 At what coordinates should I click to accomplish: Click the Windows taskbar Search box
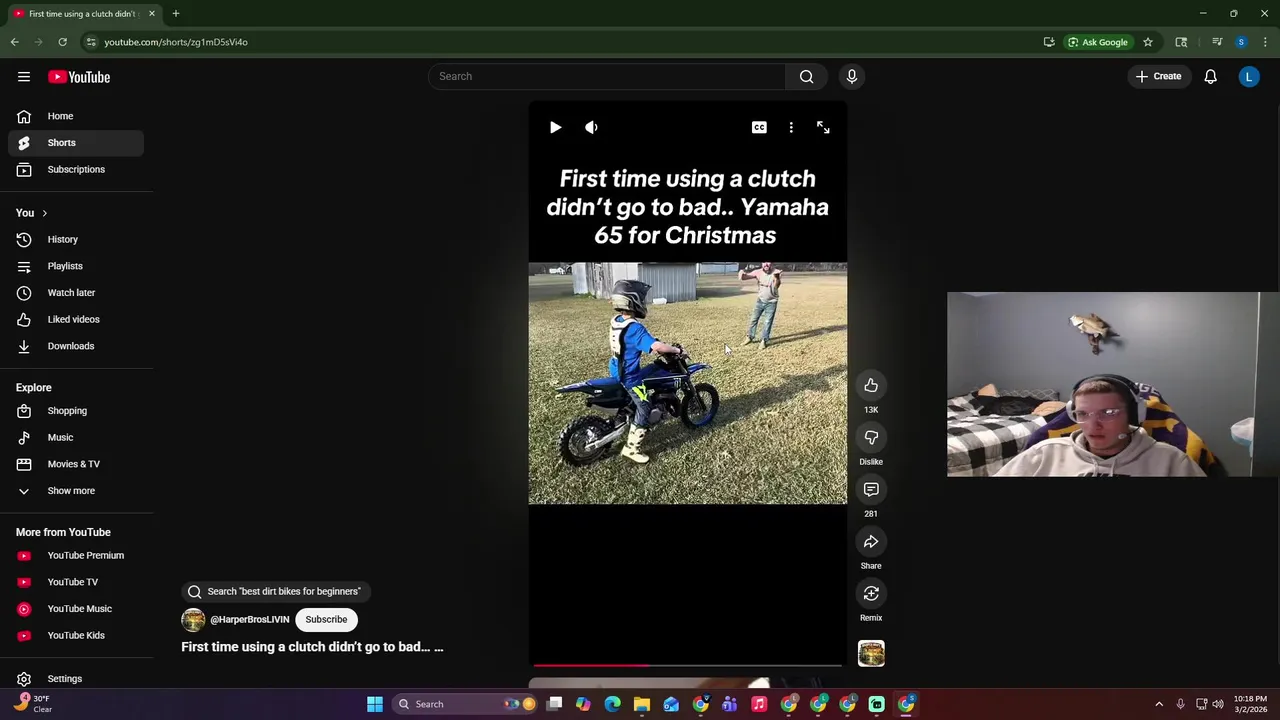[x=465, y=704]
